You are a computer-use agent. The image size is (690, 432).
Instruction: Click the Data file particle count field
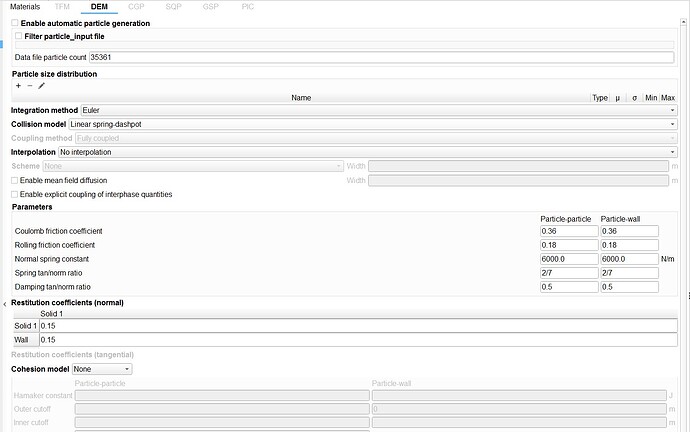coord(382,57)
